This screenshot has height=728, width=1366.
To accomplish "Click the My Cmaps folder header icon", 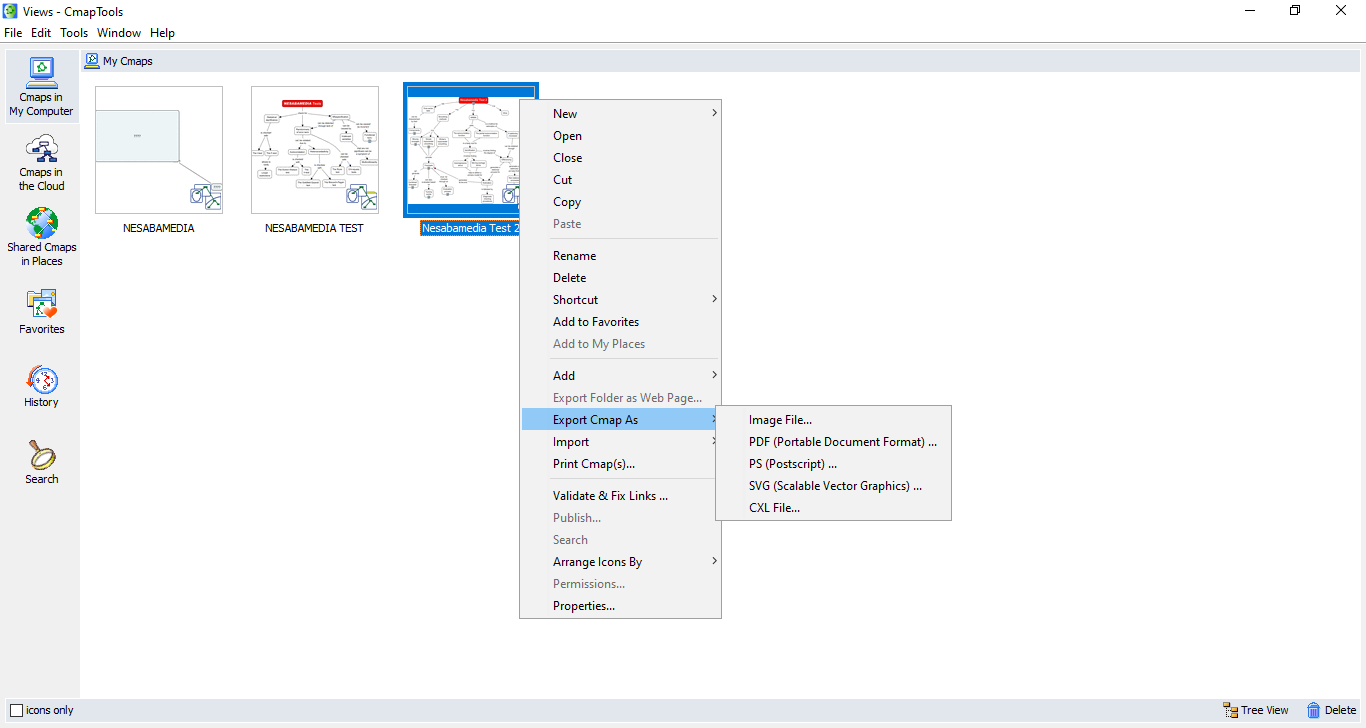I will tap(92, 61).
